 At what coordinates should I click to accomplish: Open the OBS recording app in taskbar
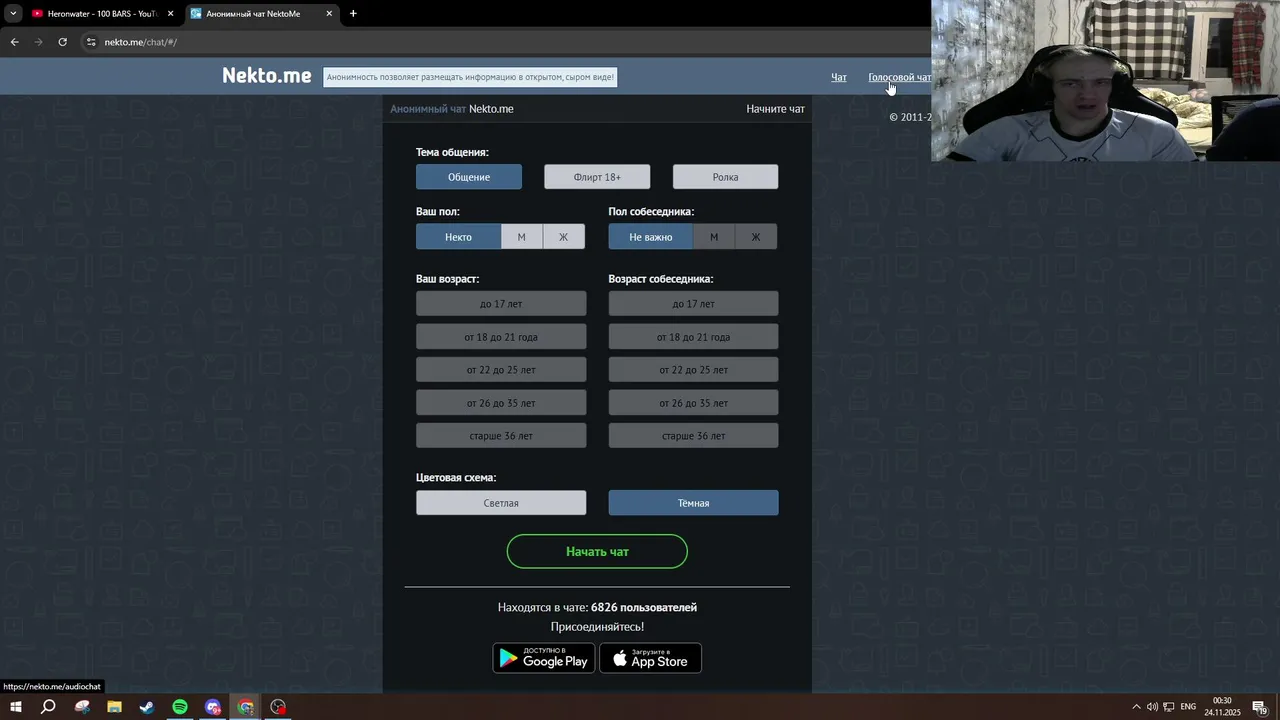278,707
